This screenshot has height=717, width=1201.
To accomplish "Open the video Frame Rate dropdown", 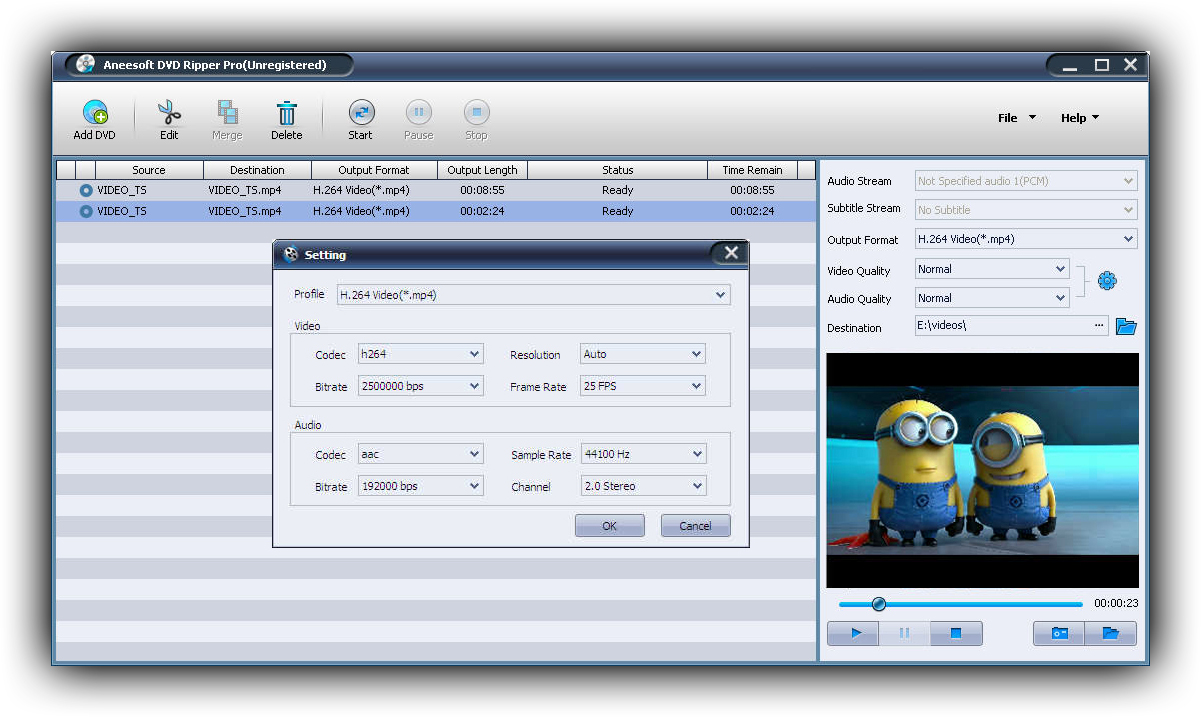I will click(x=696, y=386).
